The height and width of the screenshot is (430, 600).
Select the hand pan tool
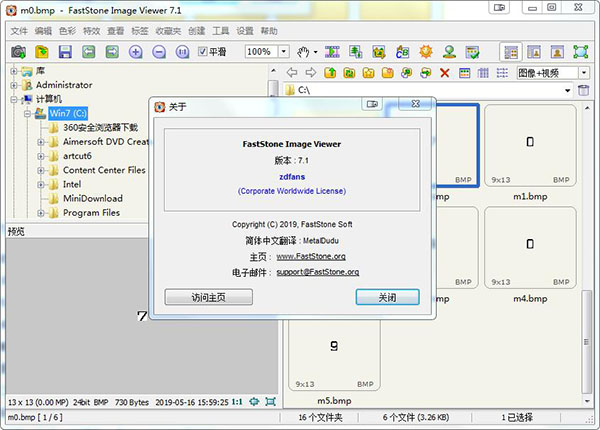click(x=303, y=52)
